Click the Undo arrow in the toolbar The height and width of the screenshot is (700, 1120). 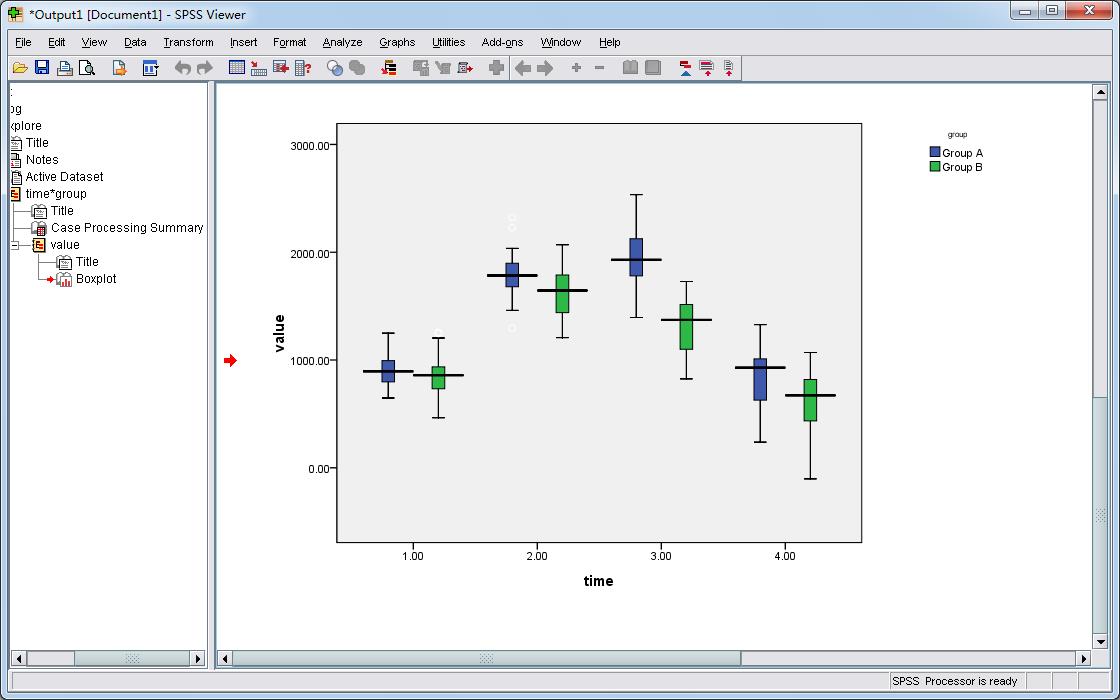pyautogui.click(x=182, y=68)
